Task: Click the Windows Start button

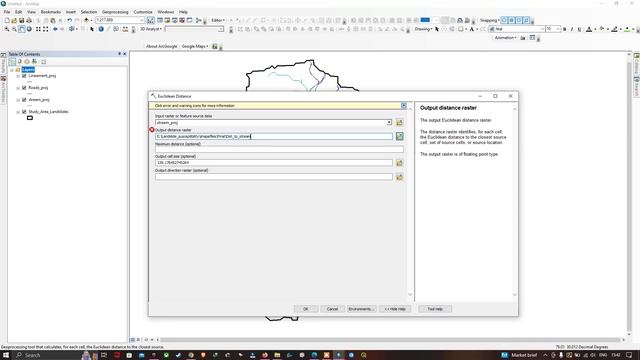Action: 6,355
